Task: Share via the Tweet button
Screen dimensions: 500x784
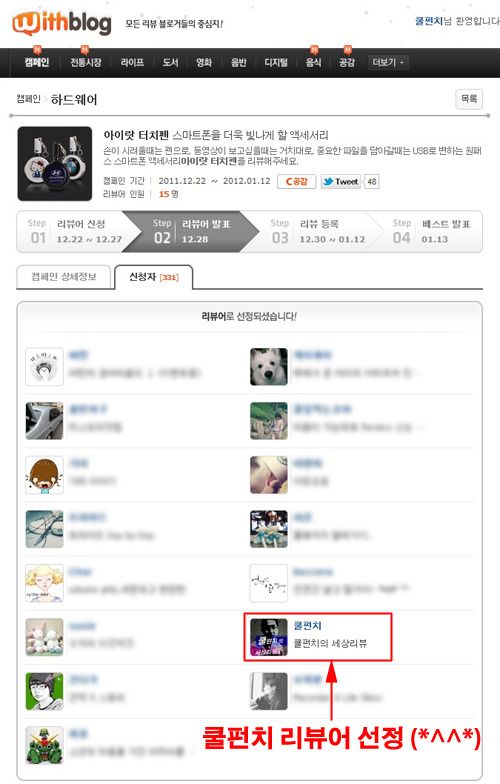Action: (x=340, y=182)
